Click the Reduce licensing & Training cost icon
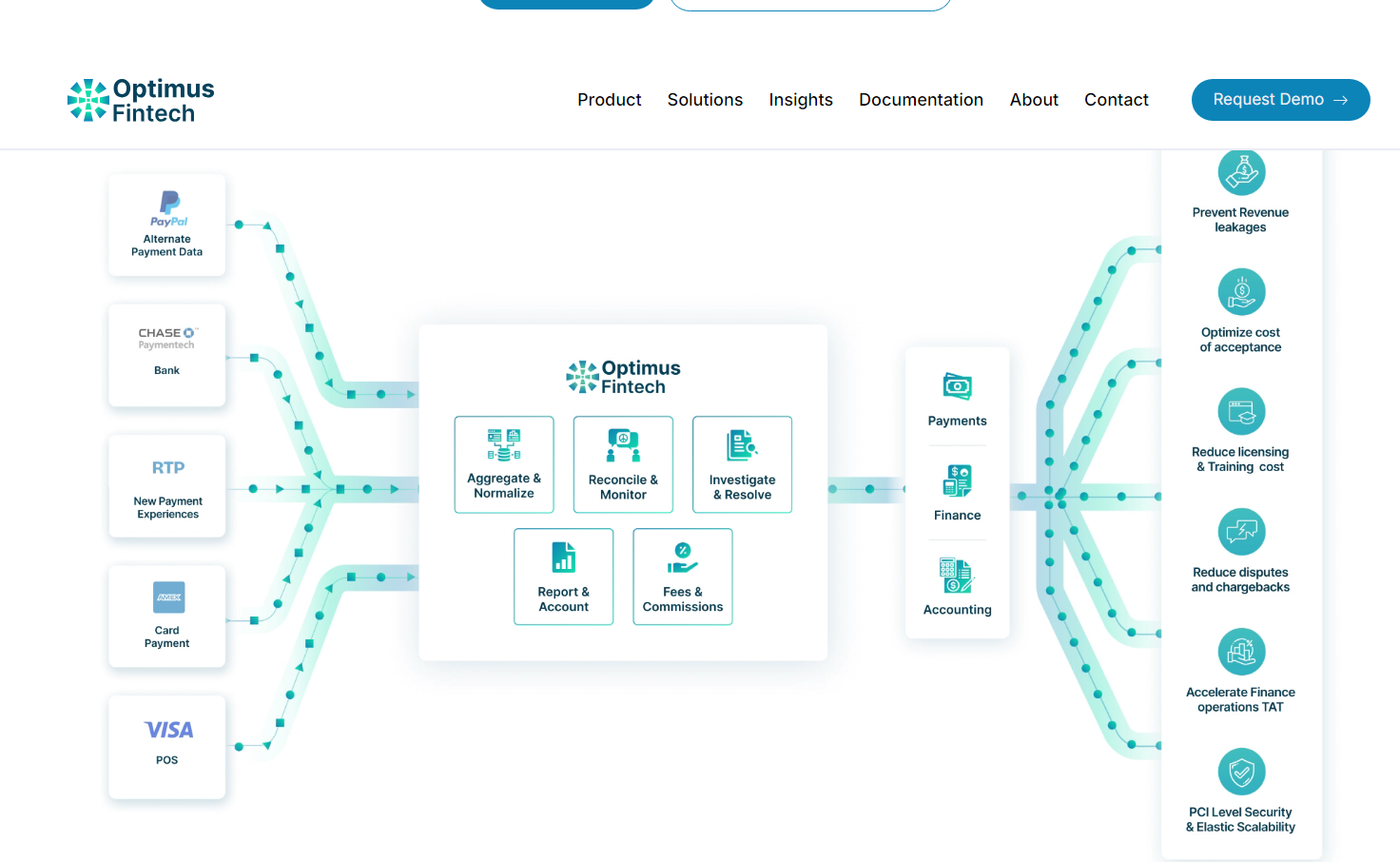 click(x=1242, y=412)
